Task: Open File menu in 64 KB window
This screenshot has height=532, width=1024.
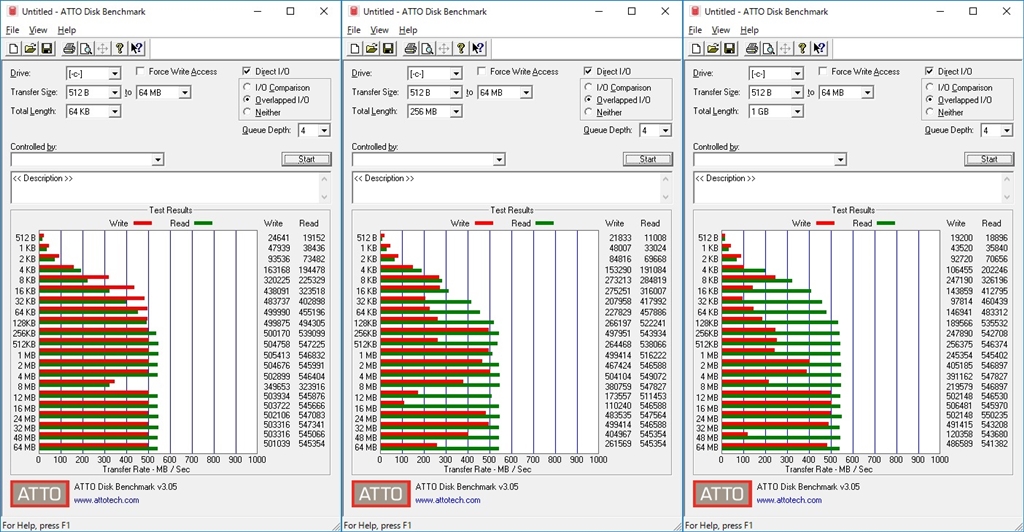Action: tap(12, 30)
